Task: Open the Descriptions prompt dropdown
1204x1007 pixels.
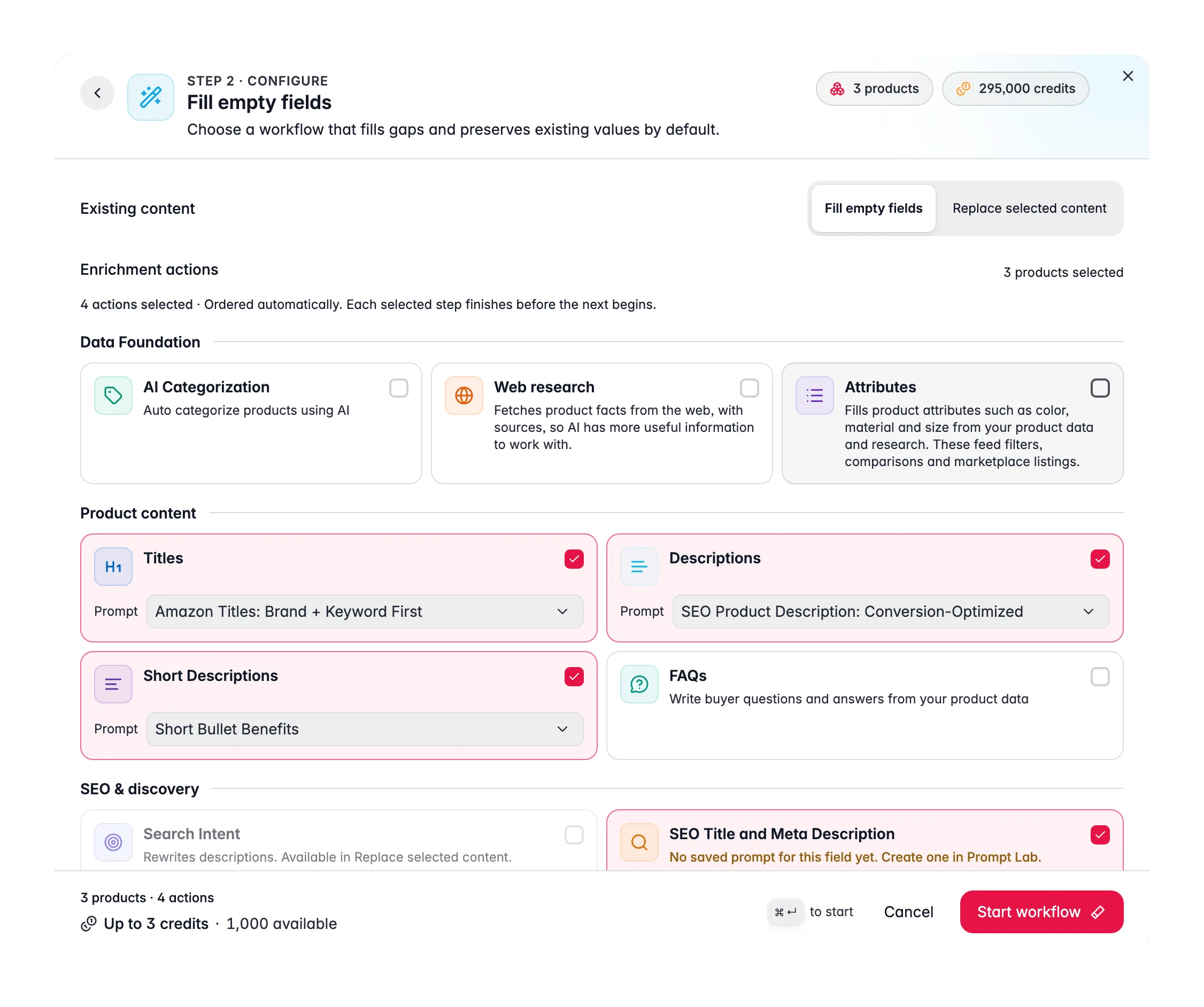Action: coord(891,611)
